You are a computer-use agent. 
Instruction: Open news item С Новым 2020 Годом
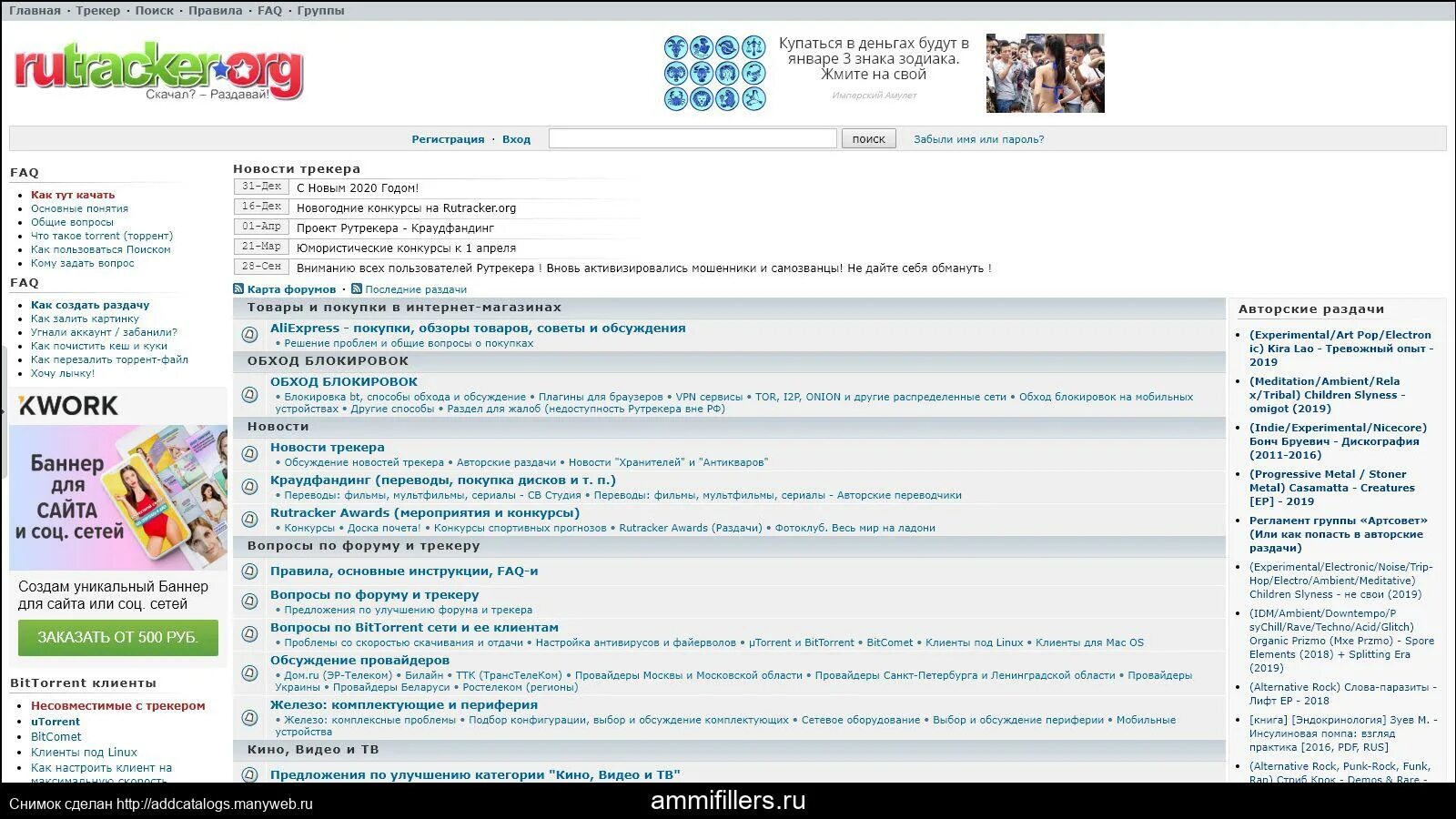(x=358, y=188)
